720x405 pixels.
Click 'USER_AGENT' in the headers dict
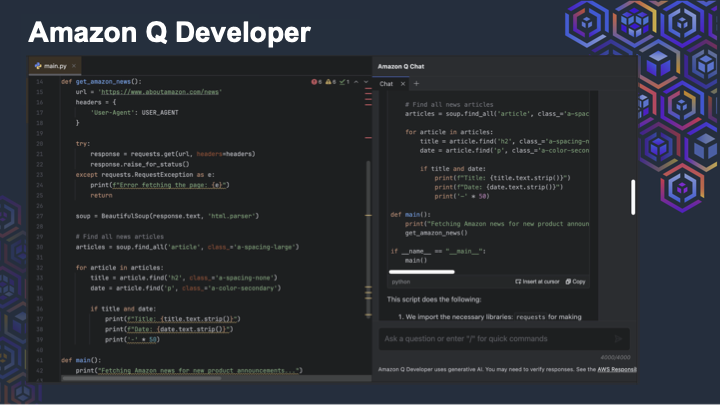[160, 112]
